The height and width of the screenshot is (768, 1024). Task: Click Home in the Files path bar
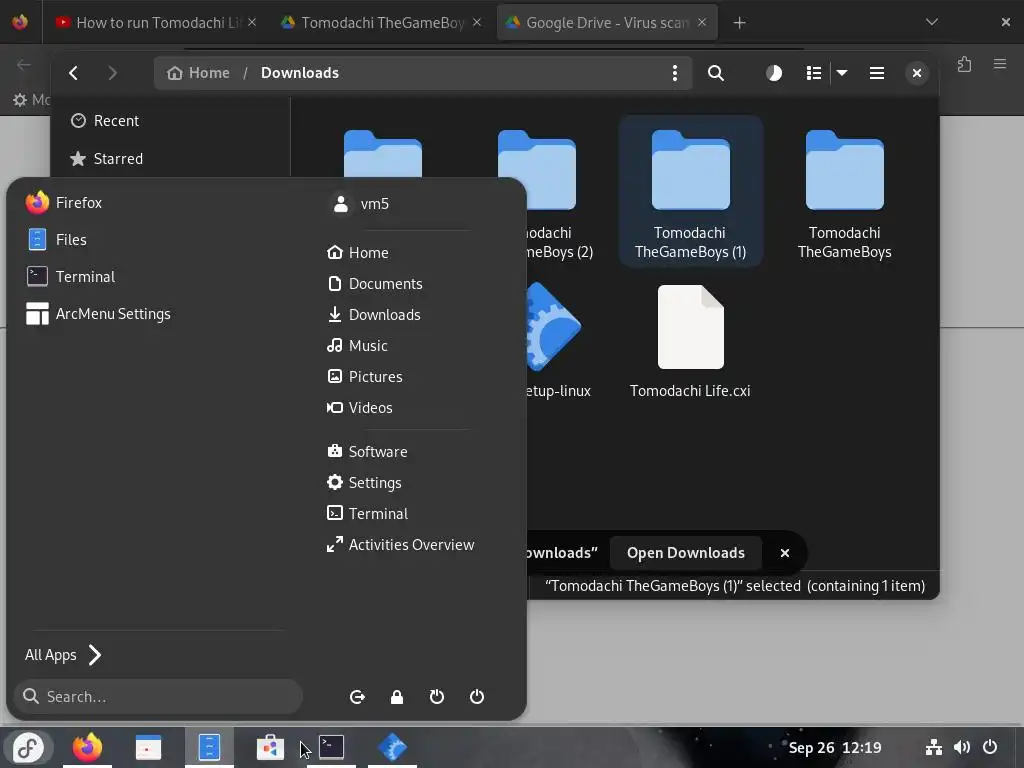tap(199, 73)
